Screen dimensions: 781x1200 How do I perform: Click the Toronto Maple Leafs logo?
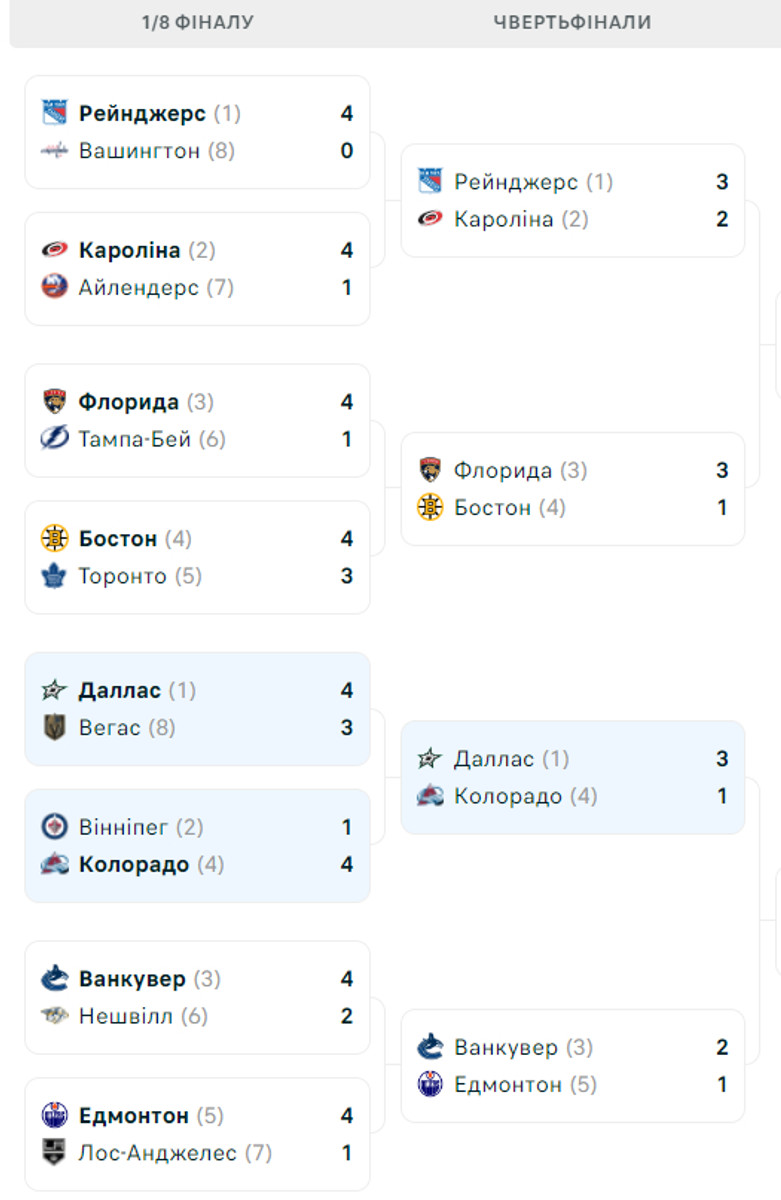[x=54, y=576]
